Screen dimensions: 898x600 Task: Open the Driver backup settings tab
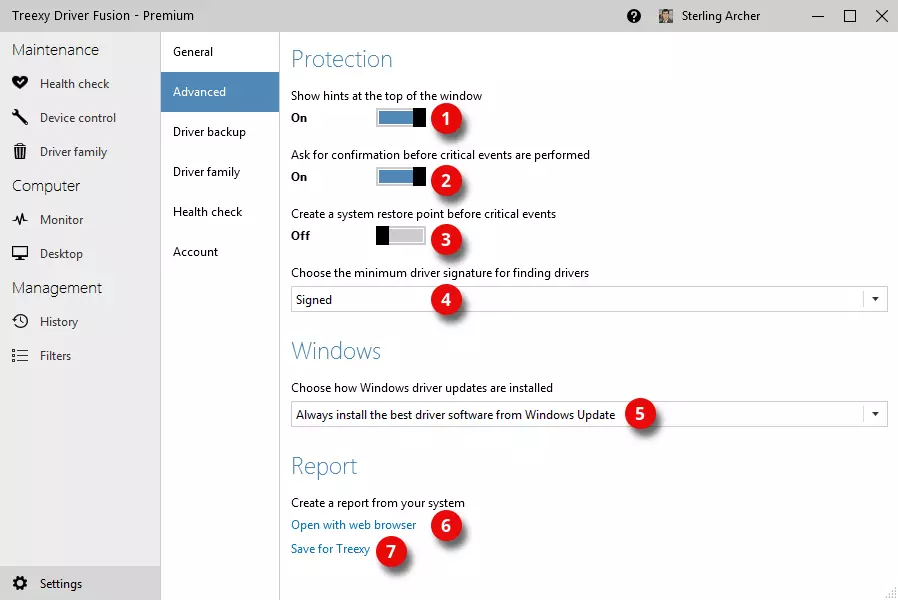point(220,132)
